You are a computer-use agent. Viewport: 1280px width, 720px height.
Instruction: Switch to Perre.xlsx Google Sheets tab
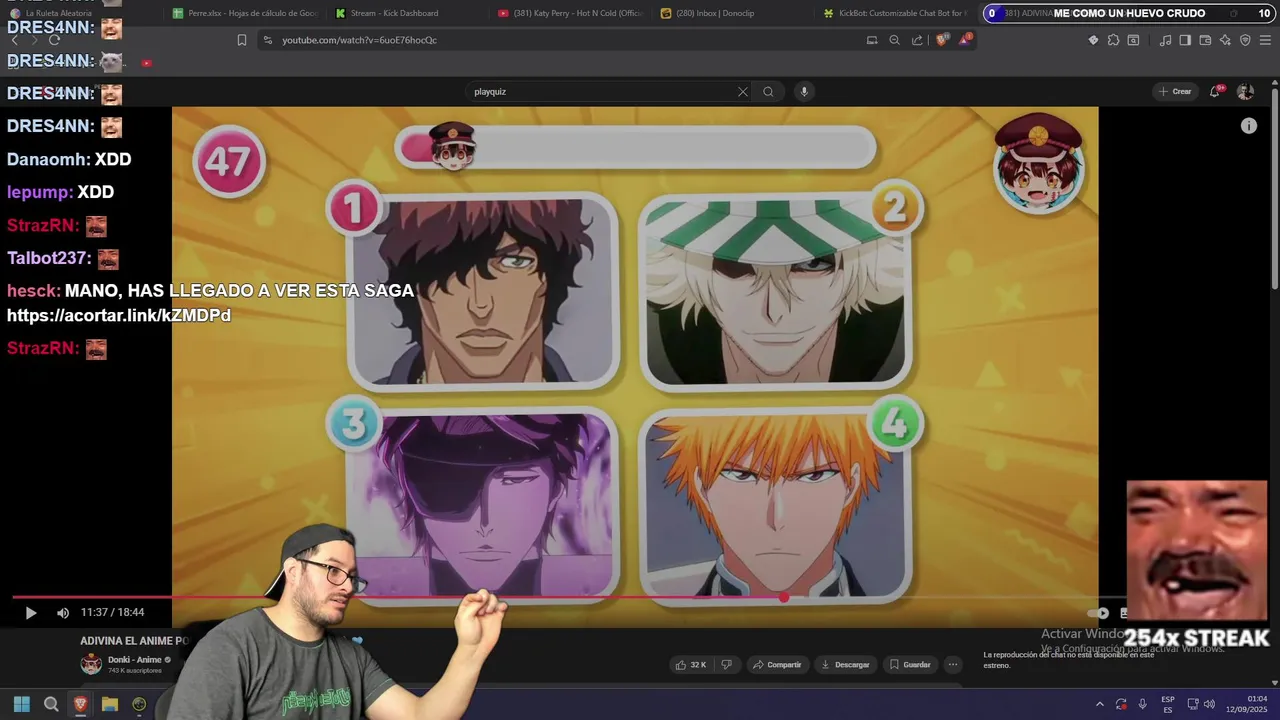point(245,13)
